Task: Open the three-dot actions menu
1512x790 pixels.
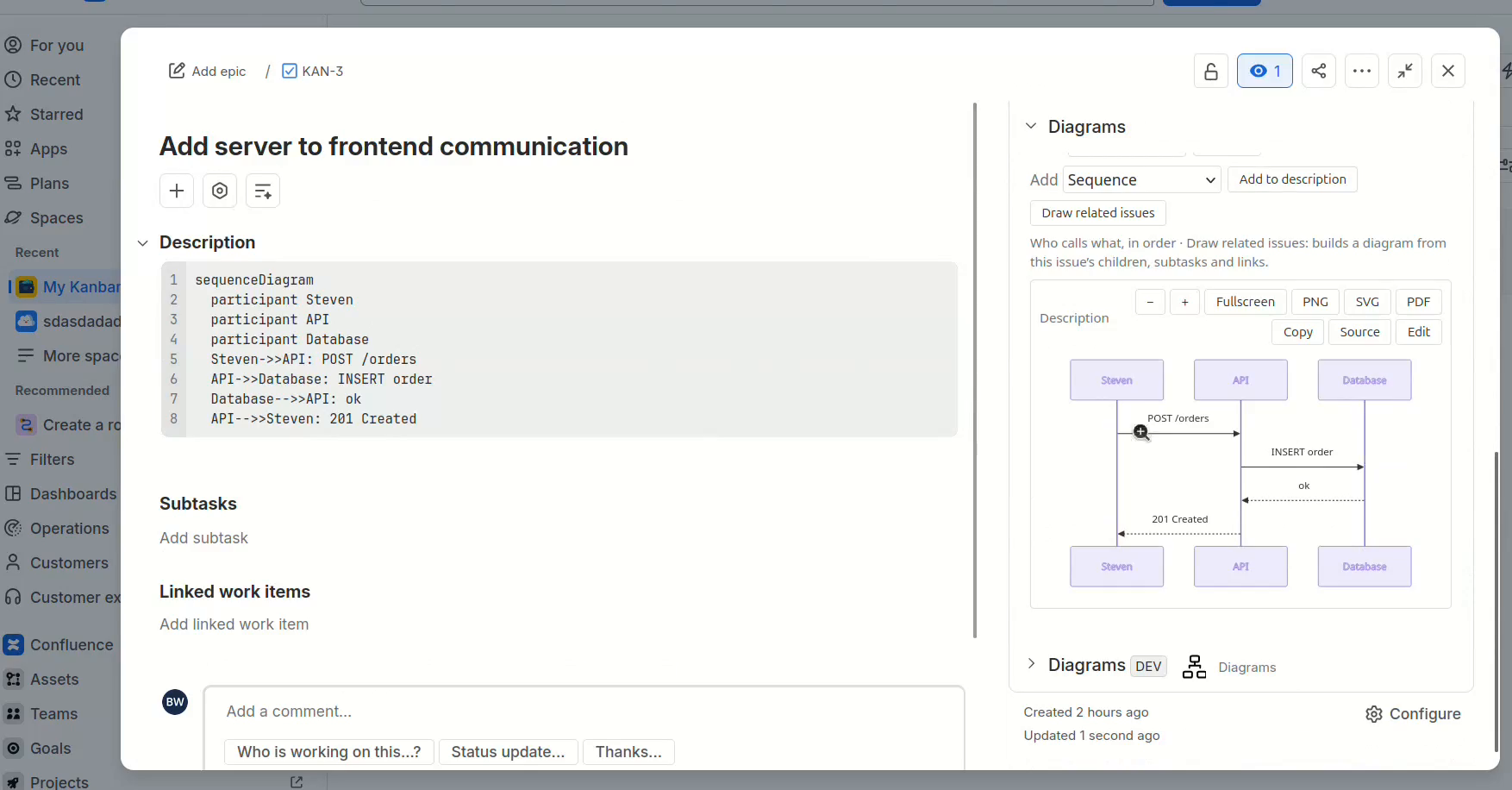Action: click(x=1362, y=71)
